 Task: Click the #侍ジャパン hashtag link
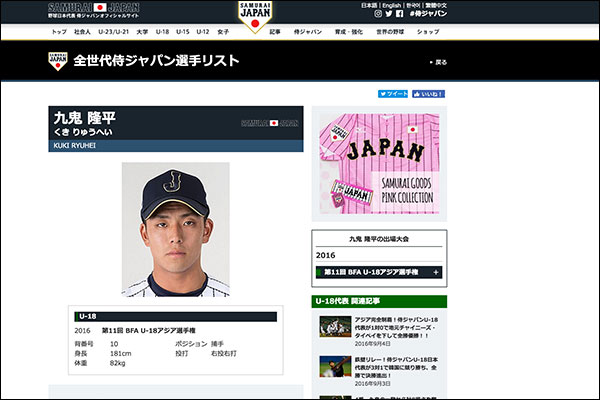point(428,14)
